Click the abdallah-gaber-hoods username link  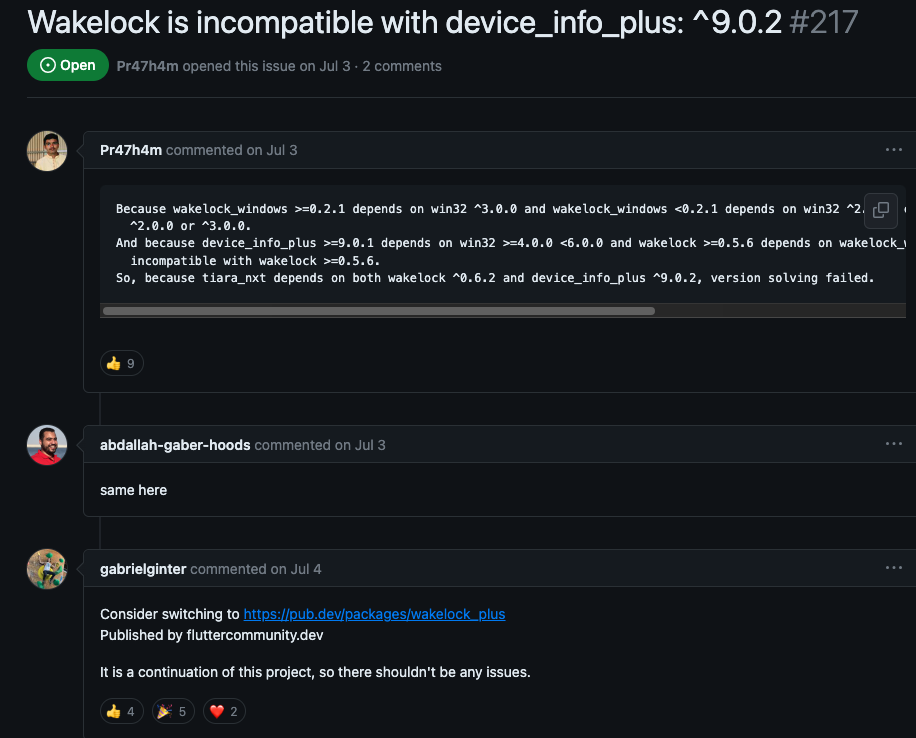click(x=175, y=445)
